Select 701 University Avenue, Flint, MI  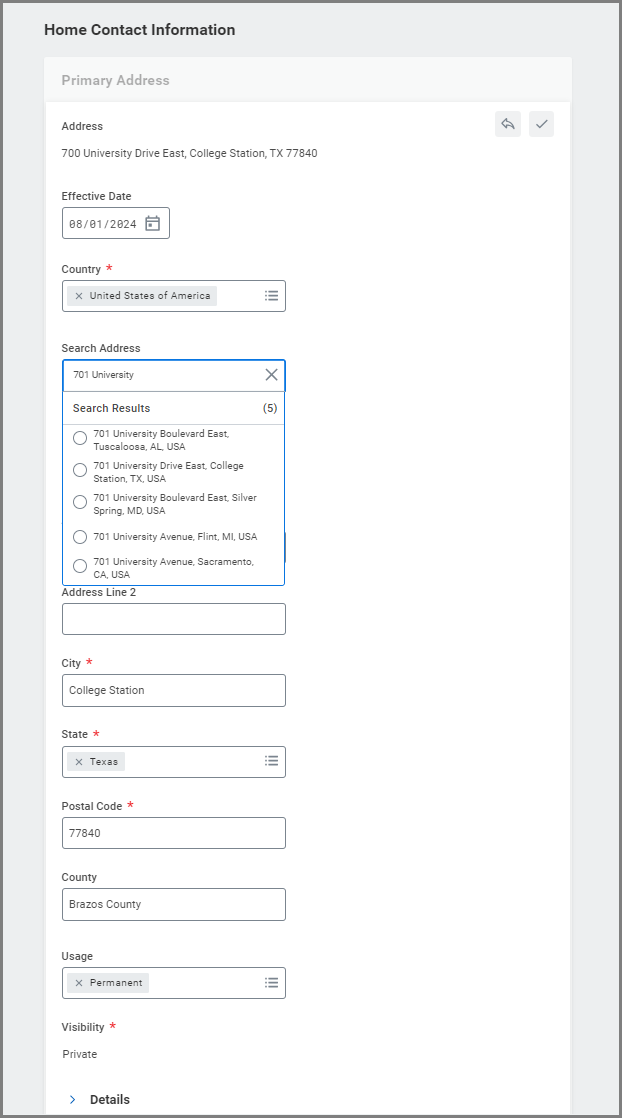[80, 537]
